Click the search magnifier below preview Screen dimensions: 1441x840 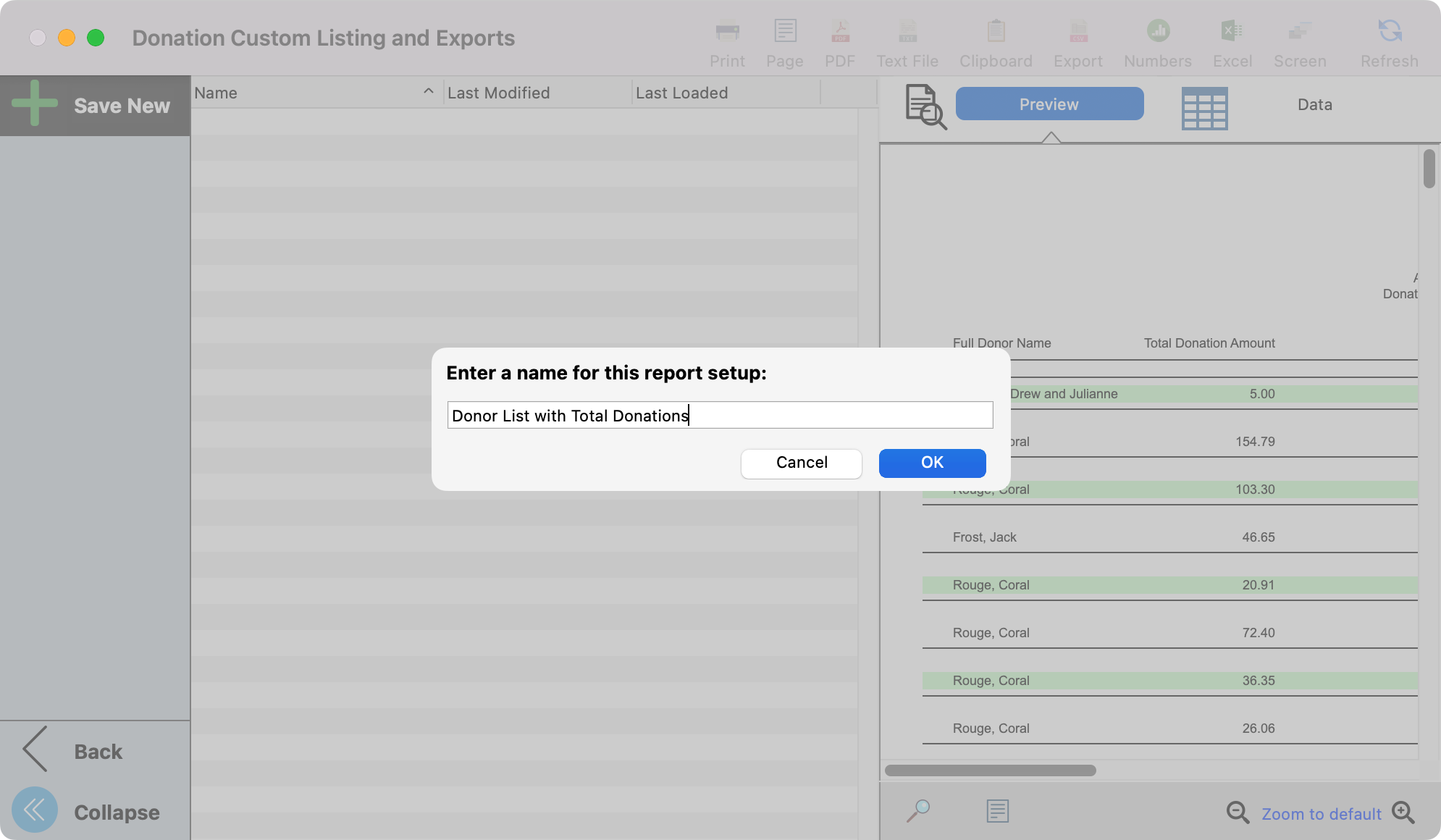pos(918,810)
